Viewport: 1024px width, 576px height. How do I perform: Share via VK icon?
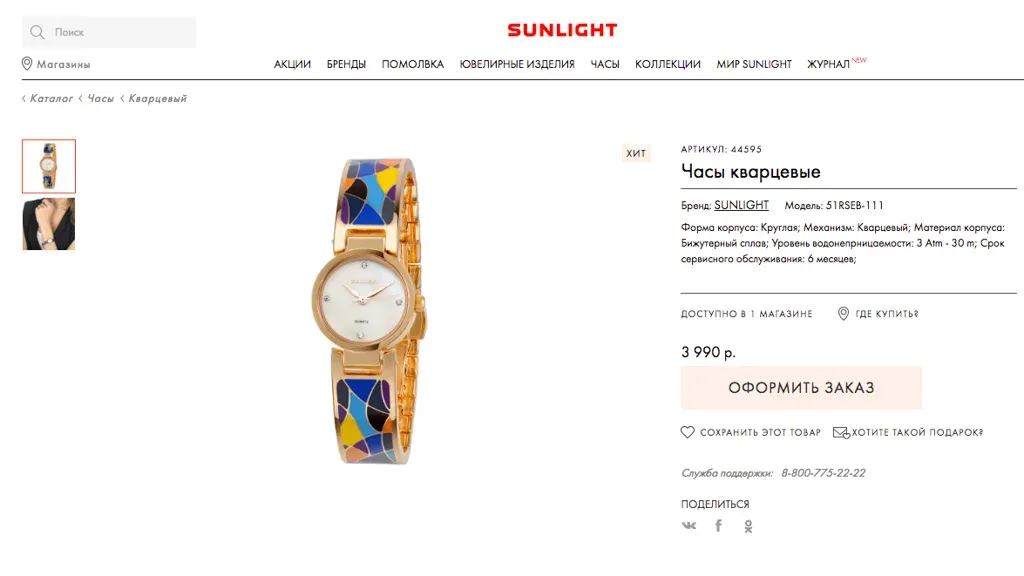coord(689,525)
